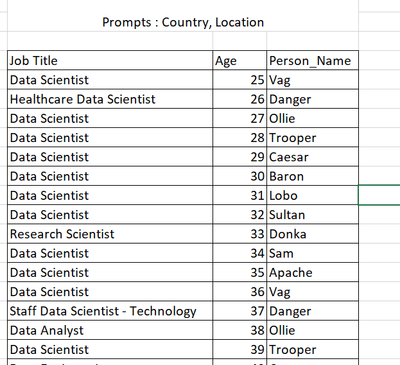The image size is (400, 365).
Task: Select the Person_Name header cell
Action: [313, 61]
